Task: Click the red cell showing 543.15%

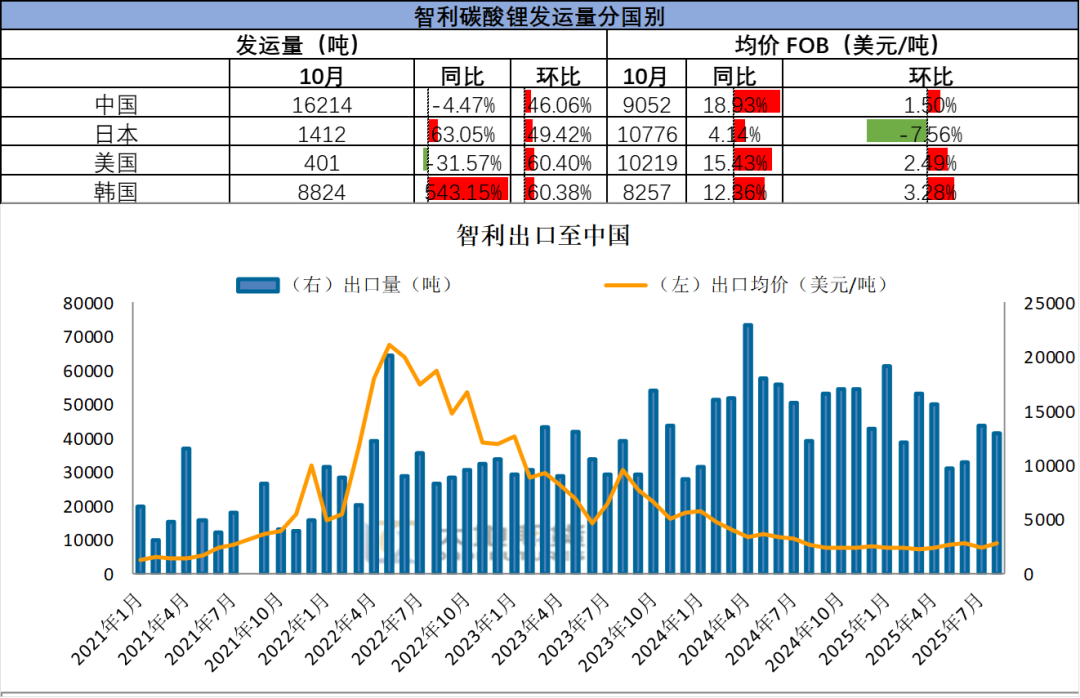Action: point(468,190)
